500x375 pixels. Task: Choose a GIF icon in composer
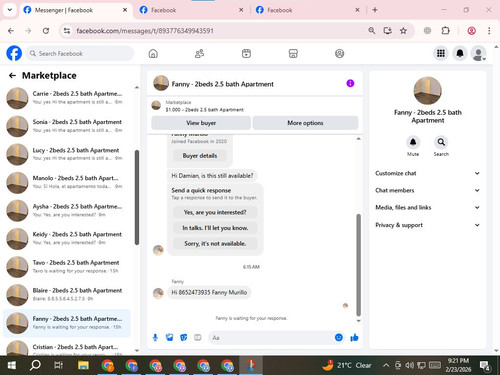pyautogui.click(x=198, y=338)
